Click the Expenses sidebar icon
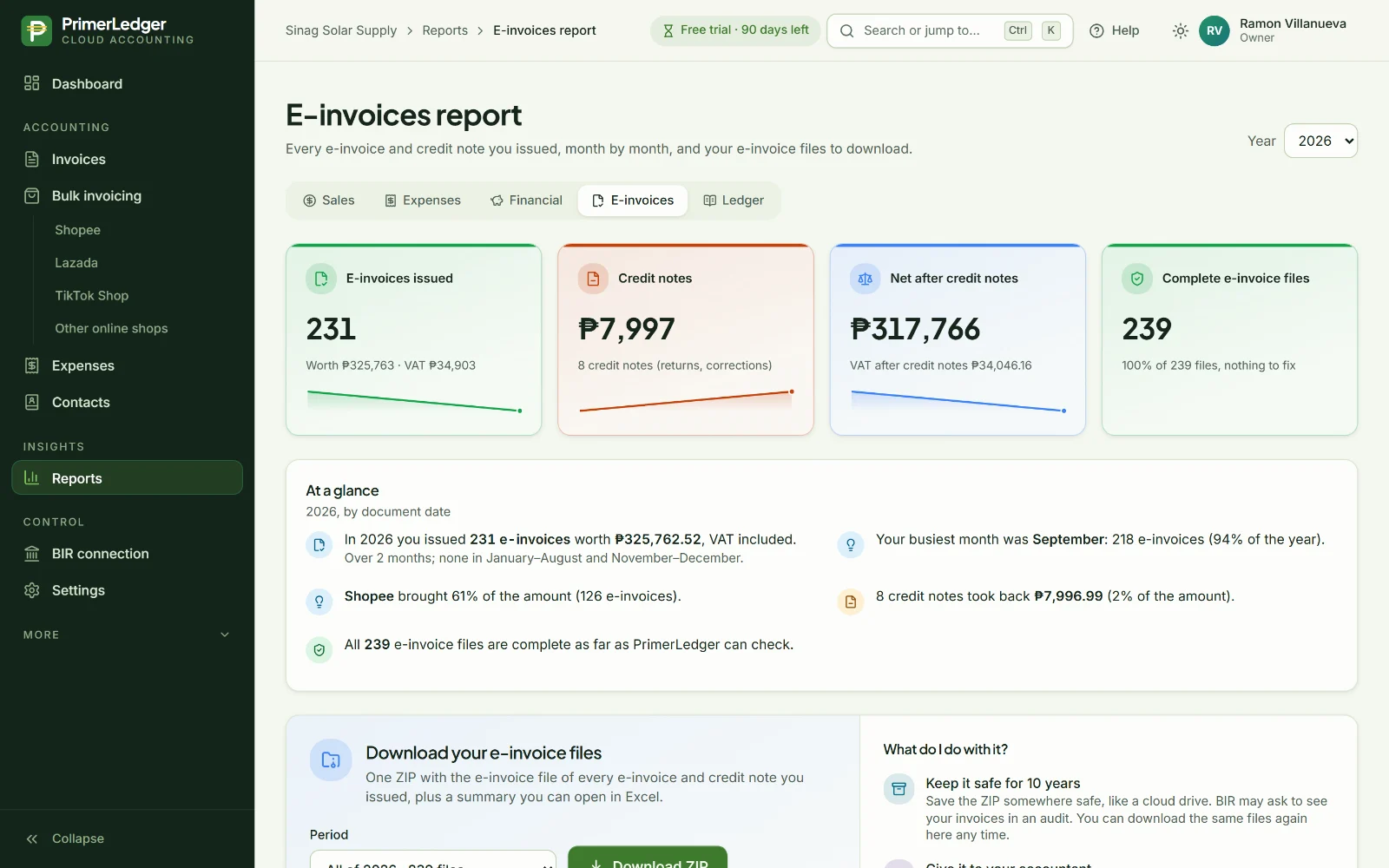 coord(32,365)
